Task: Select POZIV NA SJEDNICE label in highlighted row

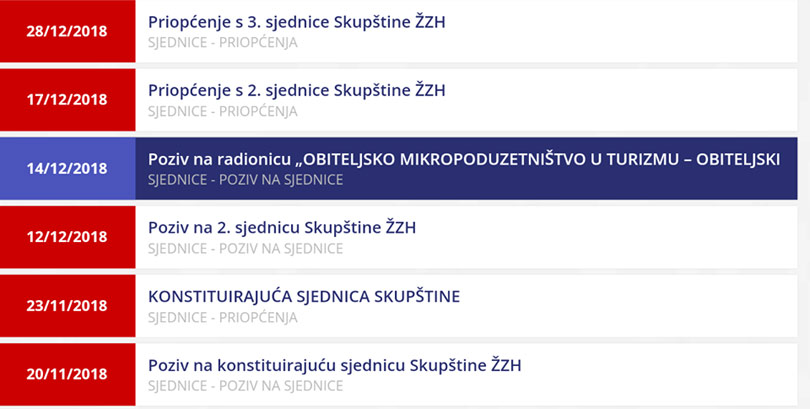Action: coord(281,180)
